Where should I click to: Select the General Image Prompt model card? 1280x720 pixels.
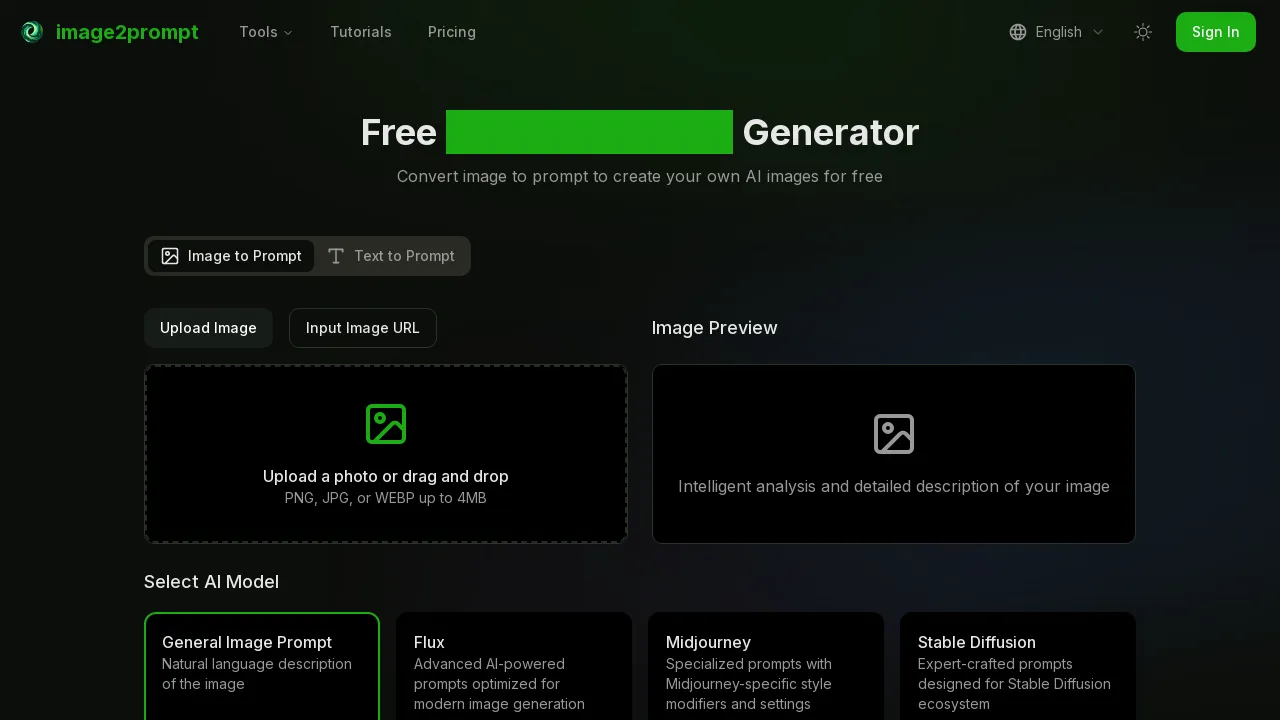click(x=262, y=666)
